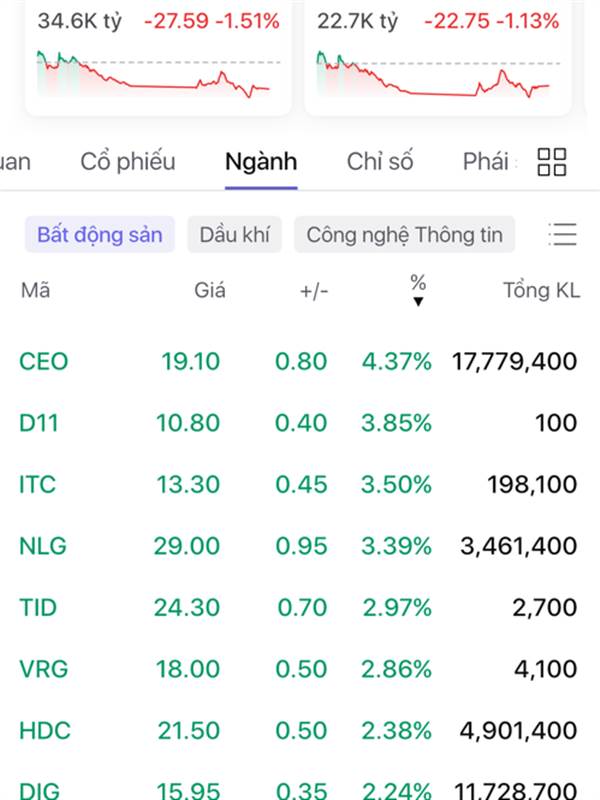Switch to the Chỉ số tab
600x800 pixels.
(380, 162)
